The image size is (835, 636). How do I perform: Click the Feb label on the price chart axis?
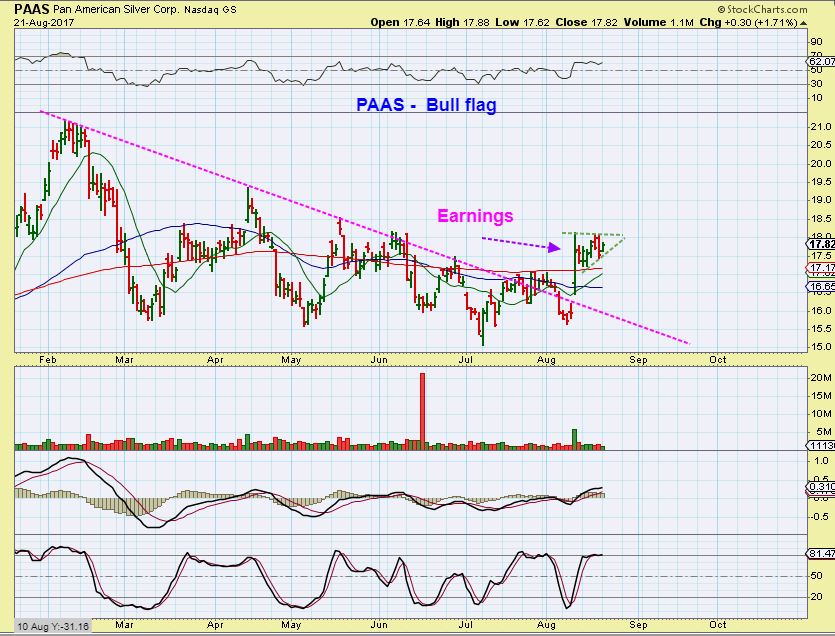pyautogui.click(x=48, y=360)
